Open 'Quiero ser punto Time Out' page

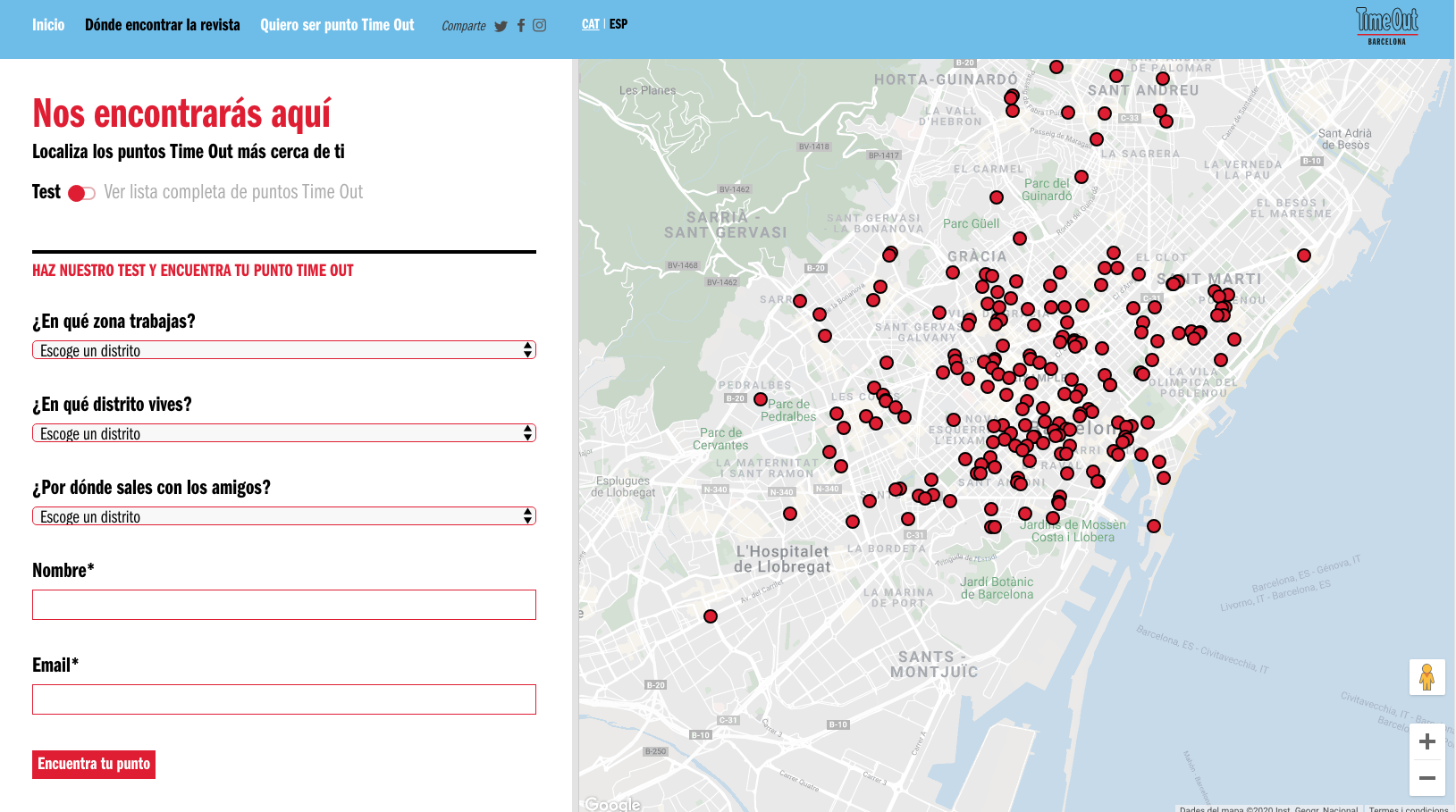(337, 25)
